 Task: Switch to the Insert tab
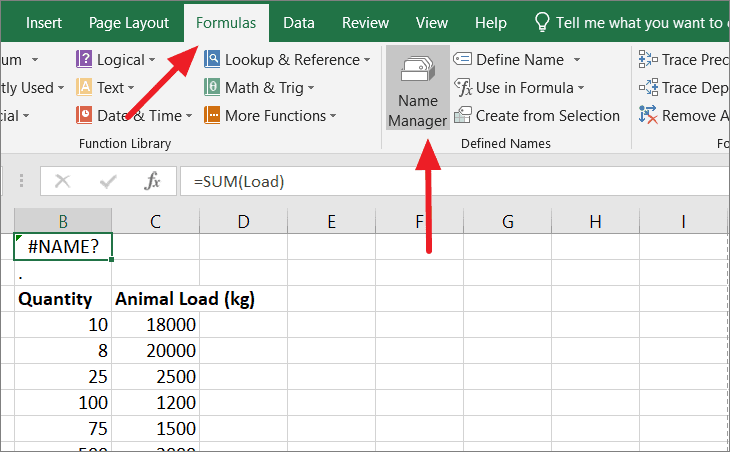pyautogui.click(x=44, y=22)
